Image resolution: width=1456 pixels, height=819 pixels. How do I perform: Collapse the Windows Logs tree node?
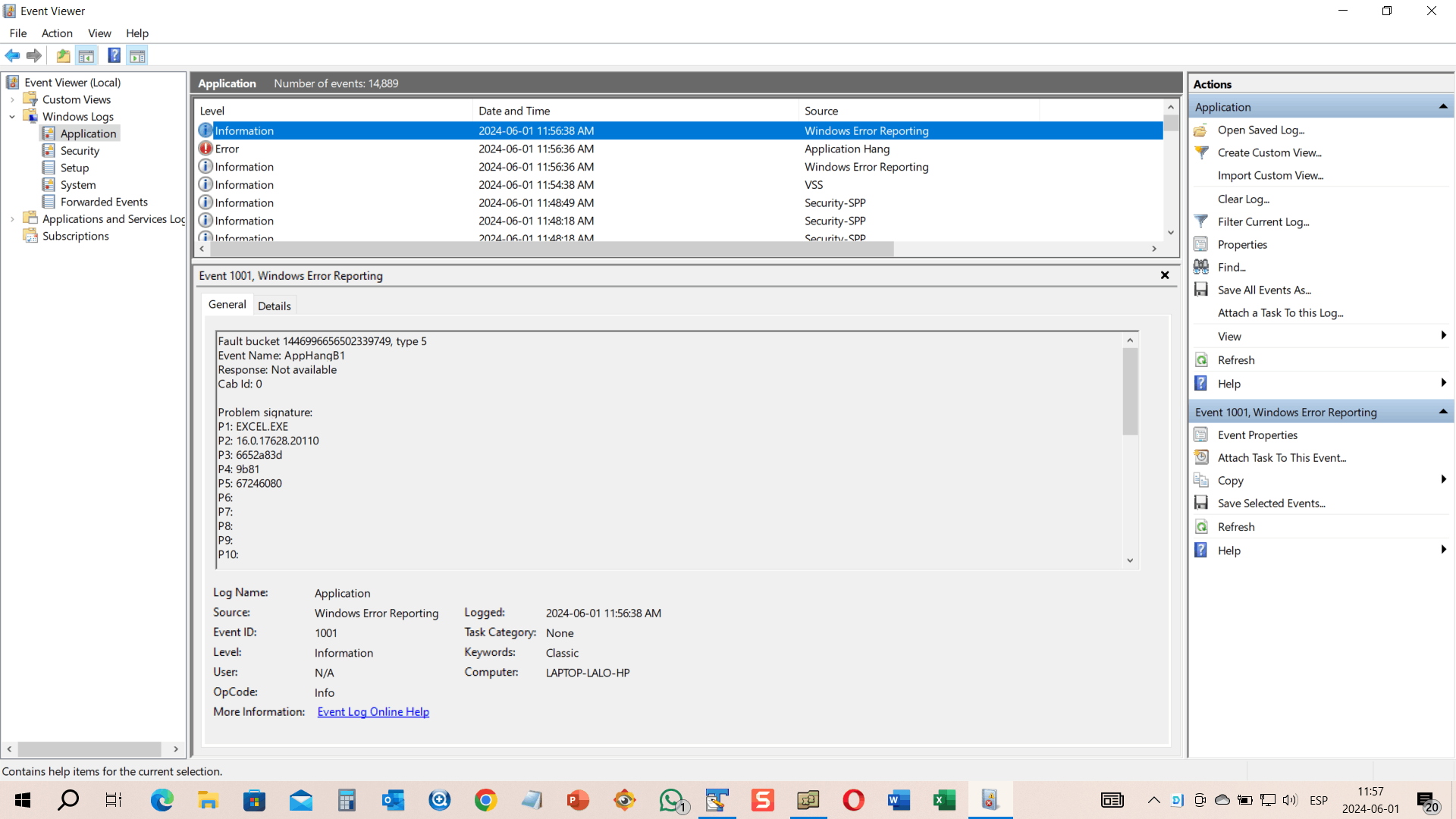point(12,117)
